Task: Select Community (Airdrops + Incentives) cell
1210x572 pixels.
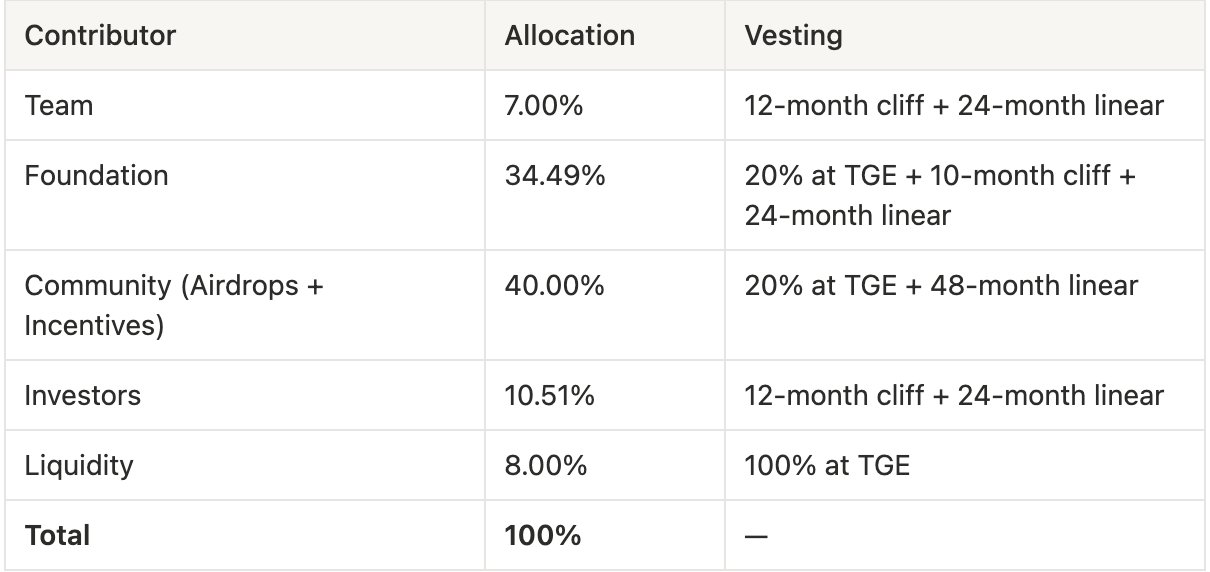Action: [x=174, y=304]
